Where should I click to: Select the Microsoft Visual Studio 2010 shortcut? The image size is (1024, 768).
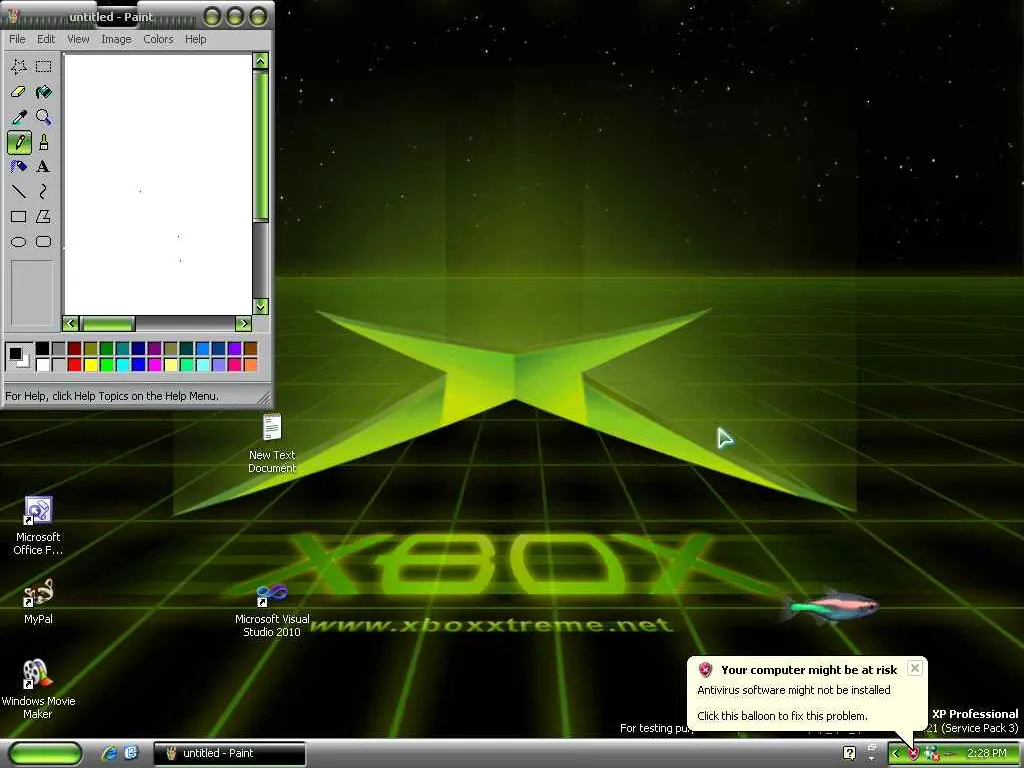272,611
